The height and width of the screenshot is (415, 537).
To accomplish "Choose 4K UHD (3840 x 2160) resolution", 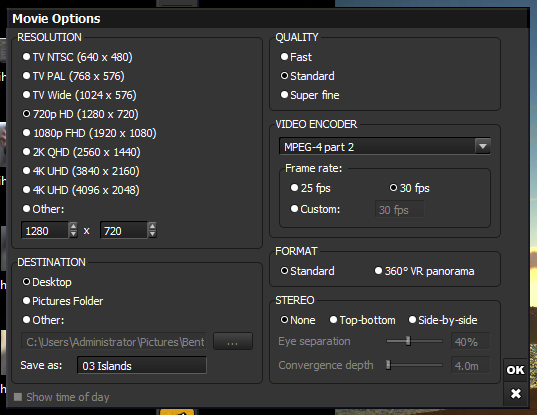I will (x=81, y=171).
